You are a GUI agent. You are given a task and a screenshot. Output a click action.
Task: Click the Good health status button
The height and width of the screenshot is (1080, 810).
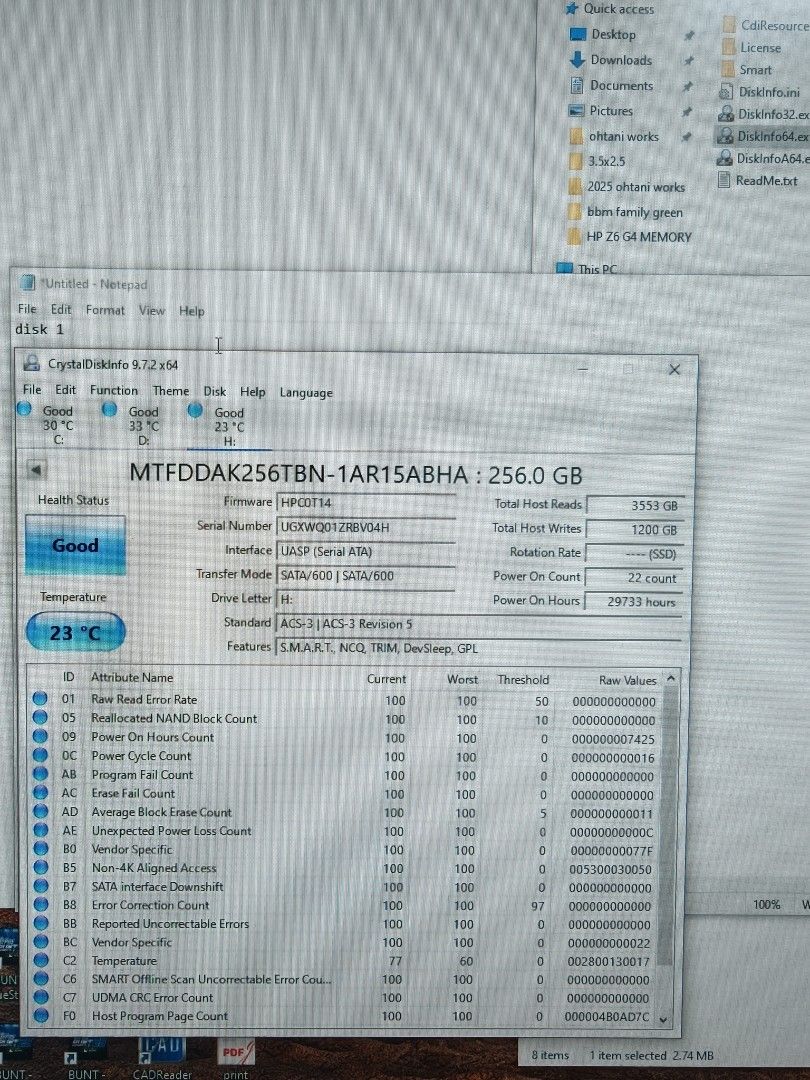(x=75, y=545)
